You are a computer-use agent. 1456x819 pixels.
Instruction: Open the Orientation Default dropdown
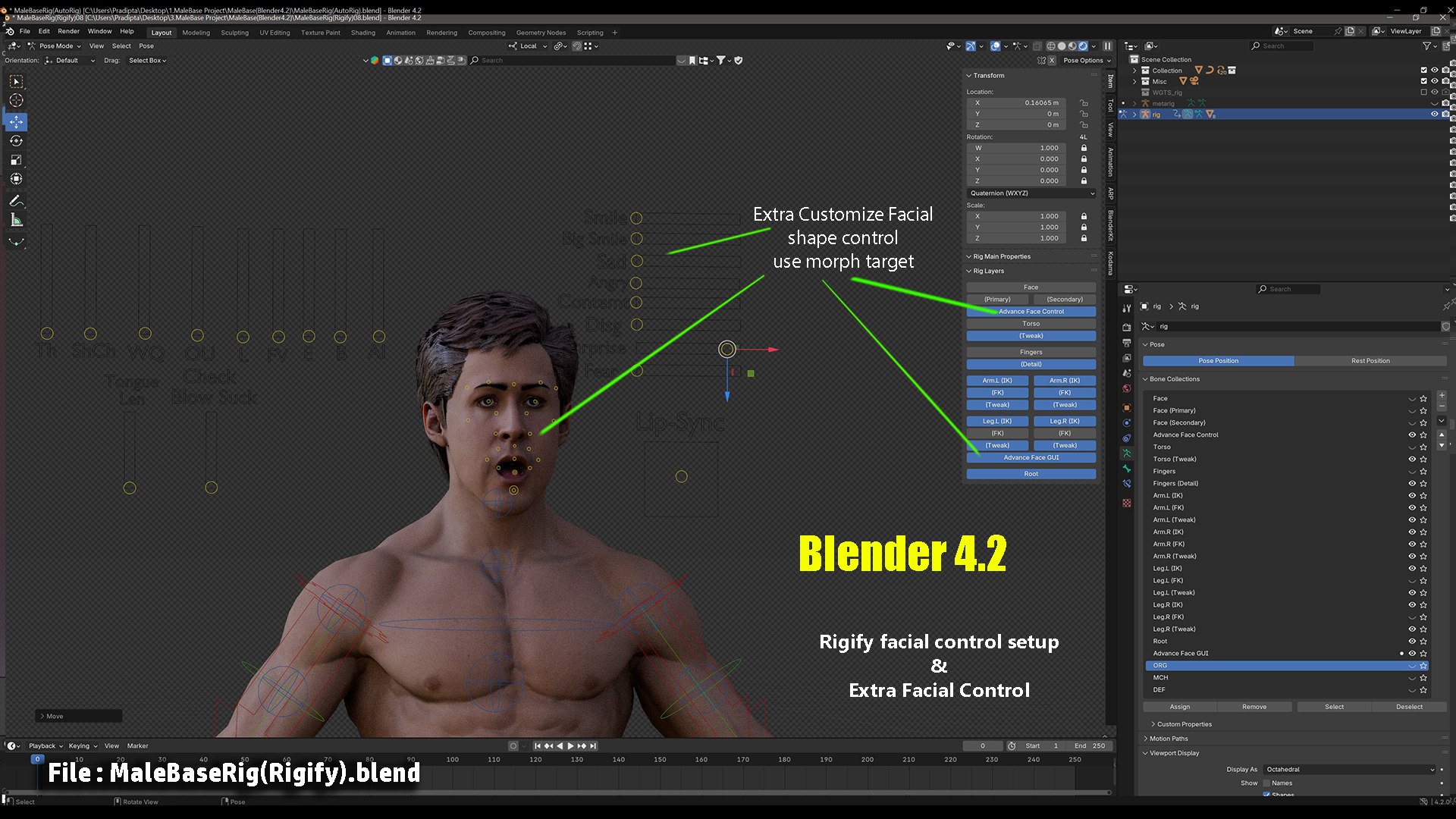(x=70, y=61)
